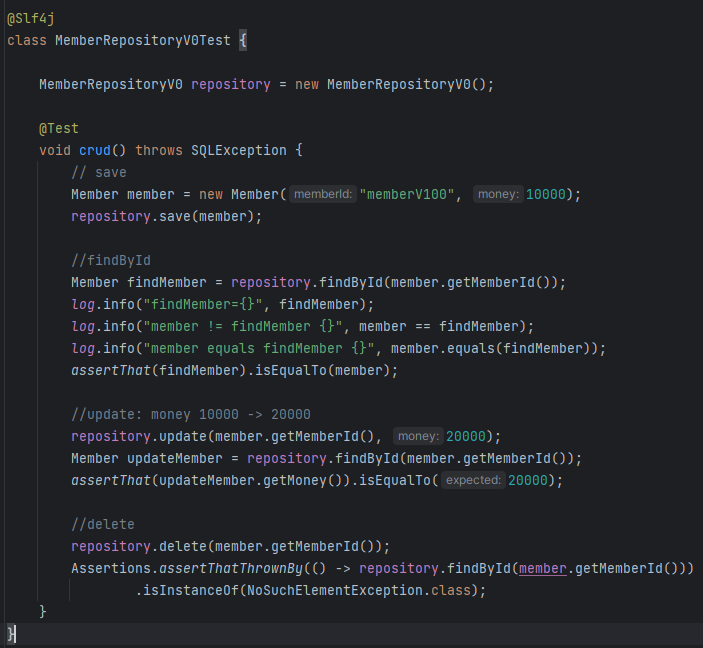Click the opening brace after MemberRepositoryV0Test
Screen dimensions: 703x648
click(x=243, y=40)
